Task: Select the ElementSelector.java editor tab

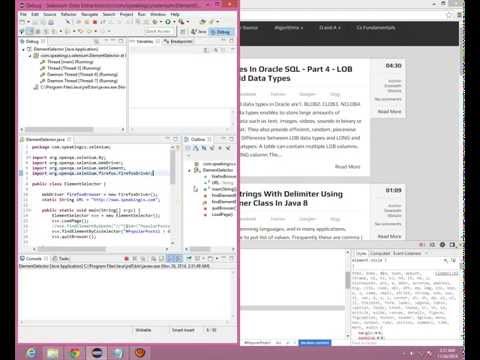Action: (45, 139)
